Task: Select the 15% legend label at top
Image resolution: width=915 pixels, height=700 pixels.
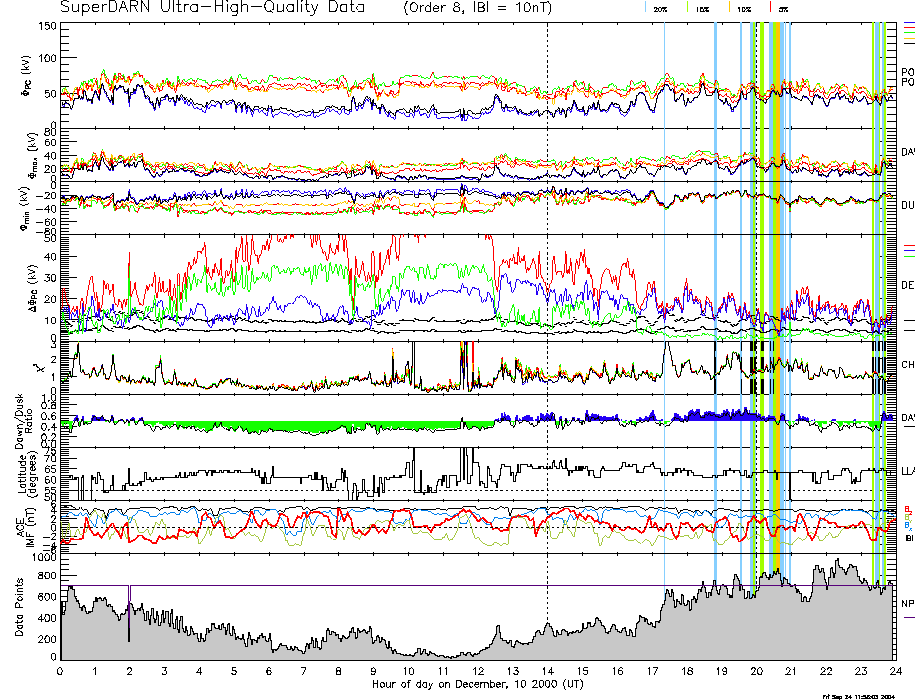Action: 702,9
